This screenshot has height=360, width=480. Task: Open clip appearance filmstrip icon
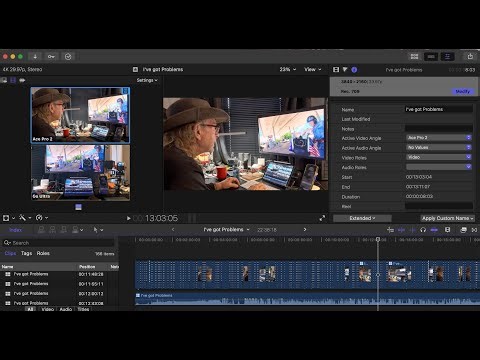[448, 230]
